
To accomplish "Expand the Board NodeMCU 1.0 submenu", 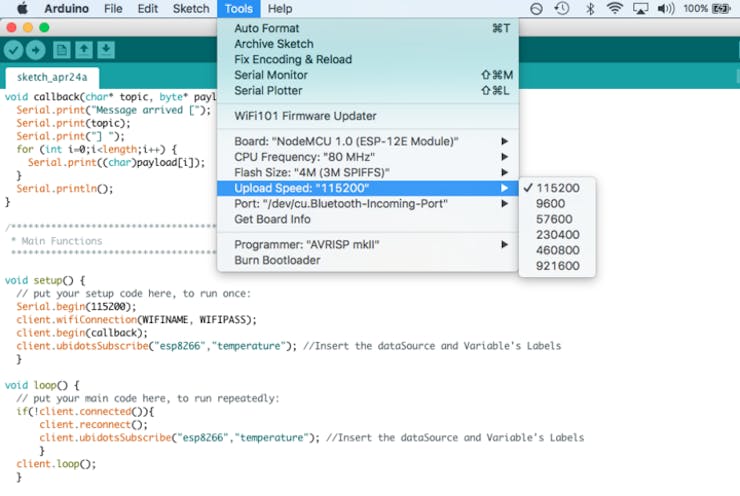I will click(x=346, y=141).
